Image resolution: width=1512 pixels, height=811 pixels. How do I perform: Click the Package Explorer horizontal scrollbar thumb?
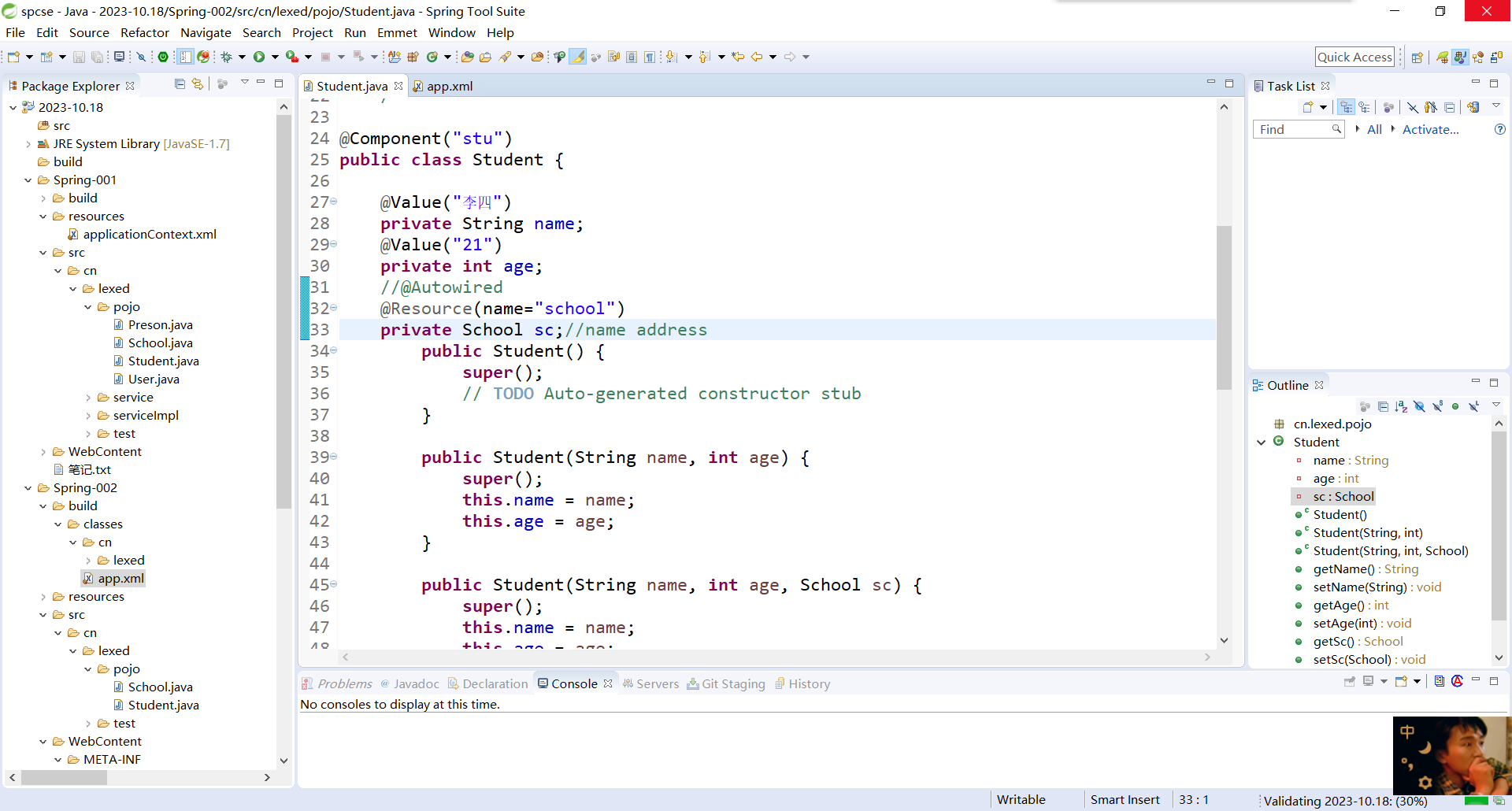[64, 777]
